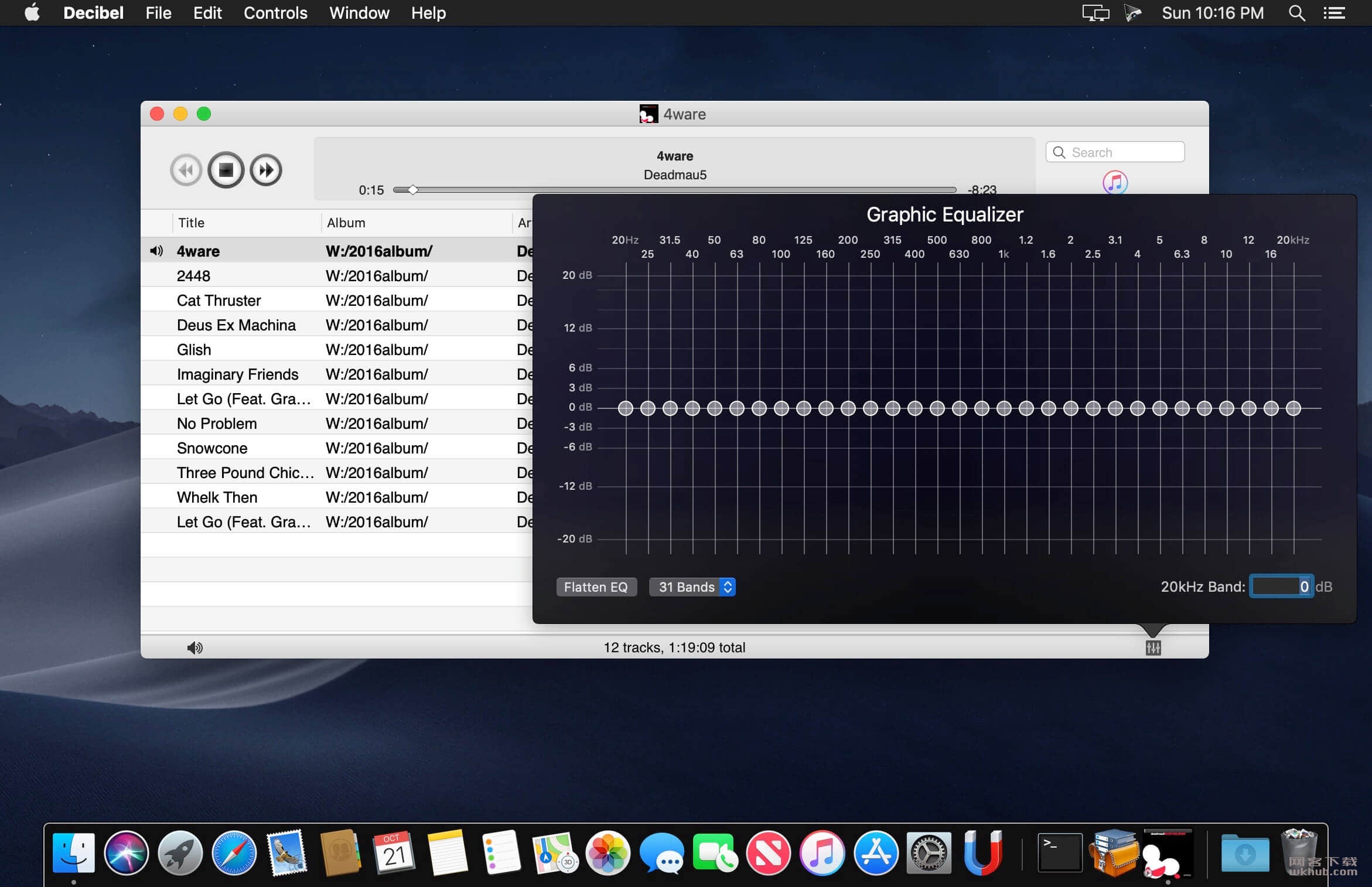This screenshot has width=1372, height=887.
Task: Skip to next track with fast-forward button
Action: [x=266, y=170]
